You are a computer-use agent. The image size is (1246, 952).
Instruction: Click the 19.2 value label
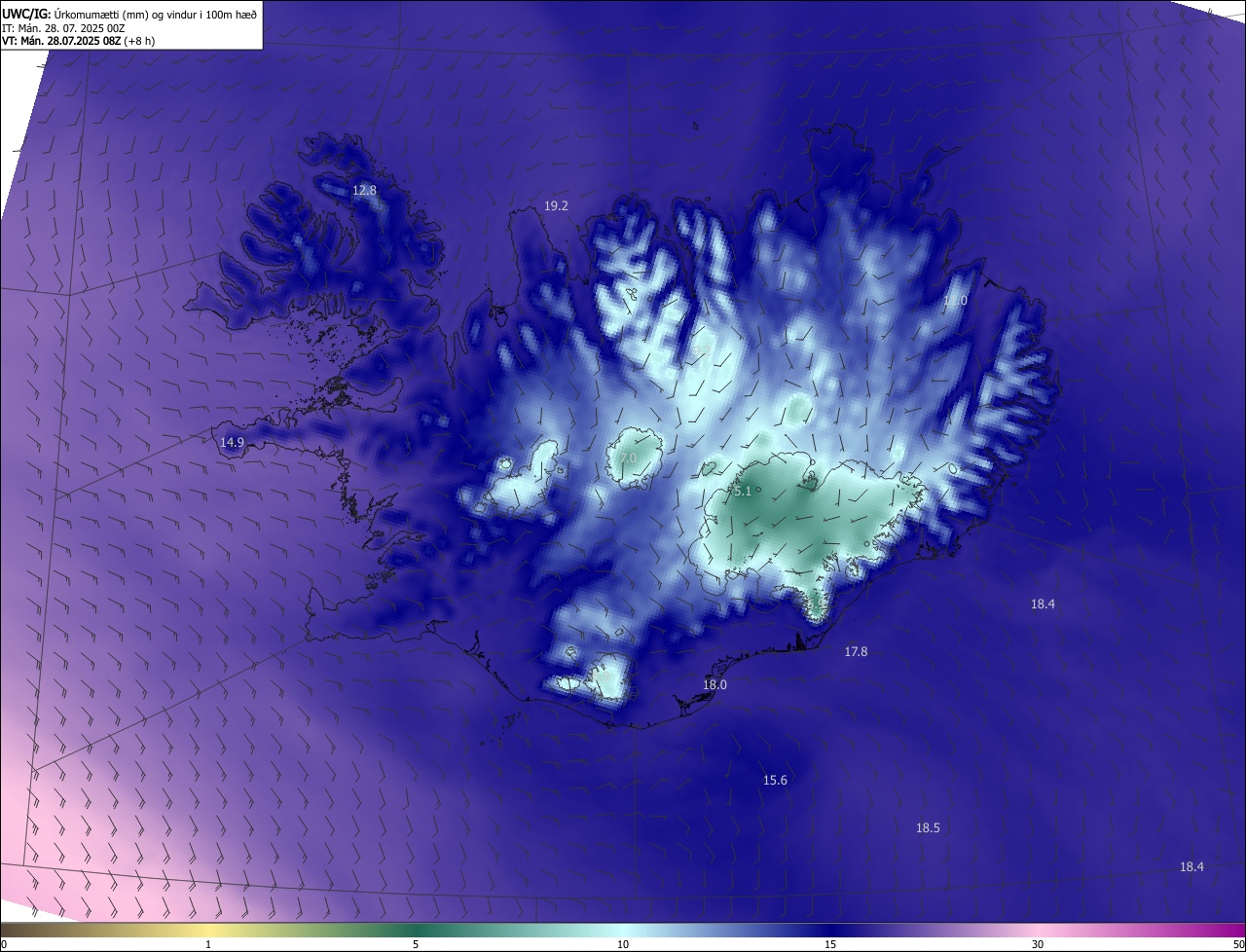pos(556,205)
